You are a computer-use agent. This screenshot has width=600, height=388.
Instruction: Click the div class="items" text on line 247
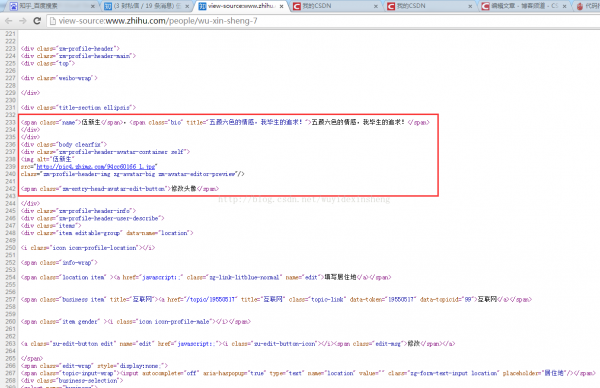[51, 226]
